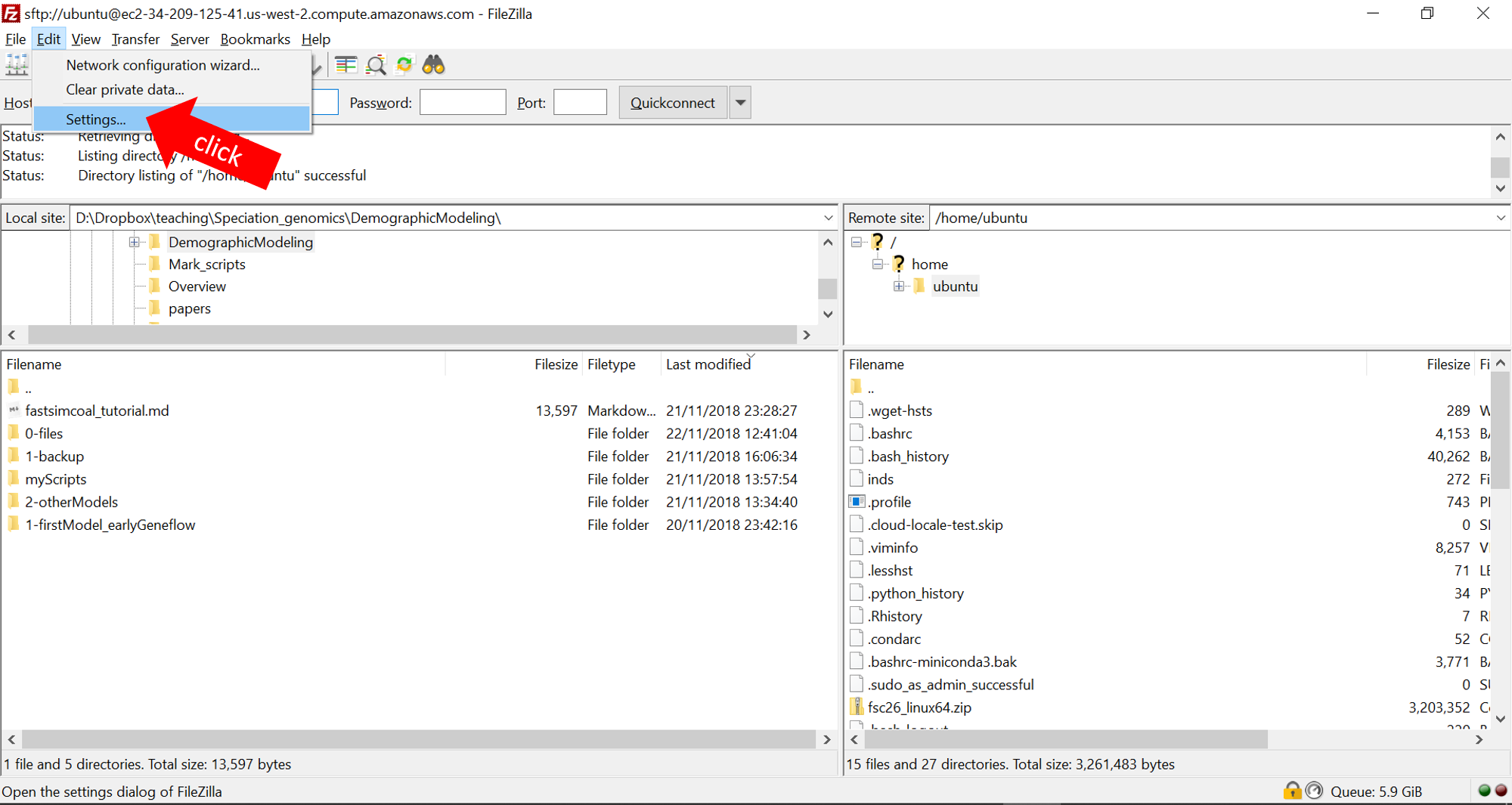Click the 1-firstModel_earlyGeneflow folder icon

pos(14,523)
